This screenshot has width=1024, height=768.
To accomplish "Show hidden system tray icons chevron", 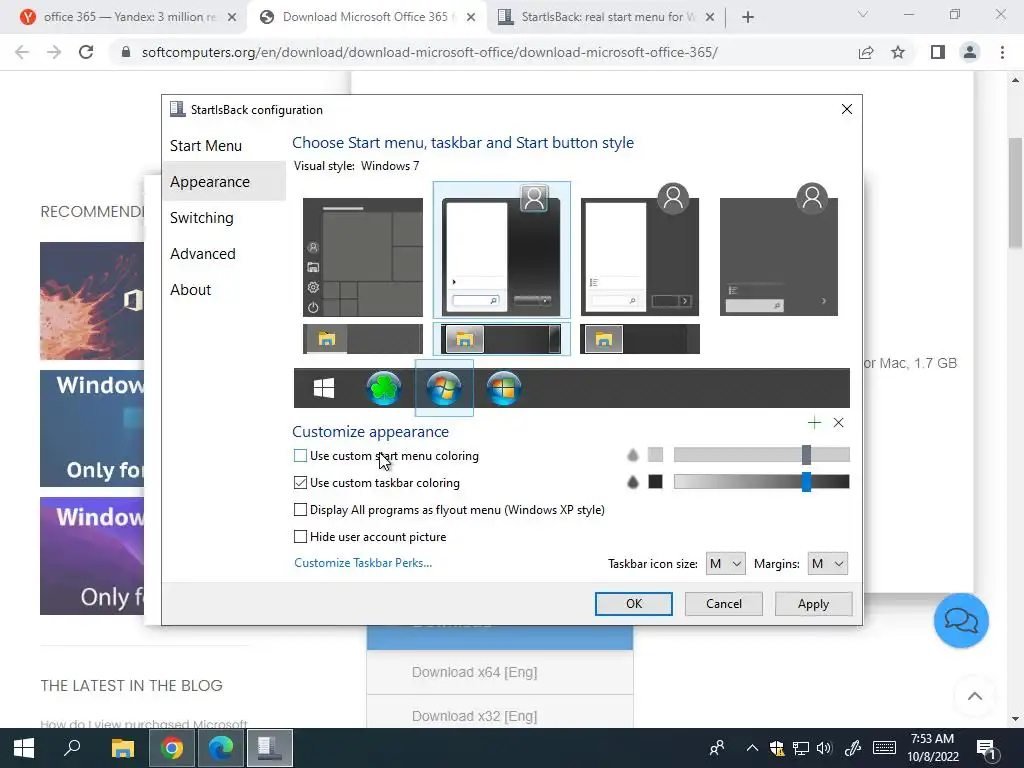I will click(x=752, y=748).
